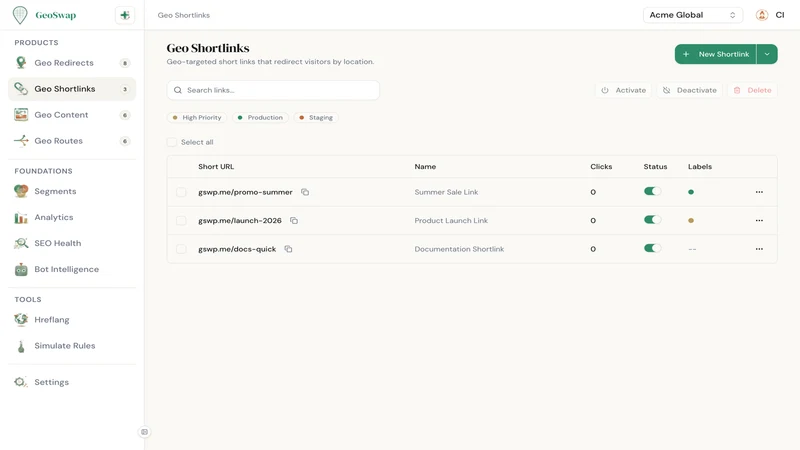Copy the gswp.me/promo-summer link
The width and height of the screenshot is (800, 450).
tap(305, 192)
